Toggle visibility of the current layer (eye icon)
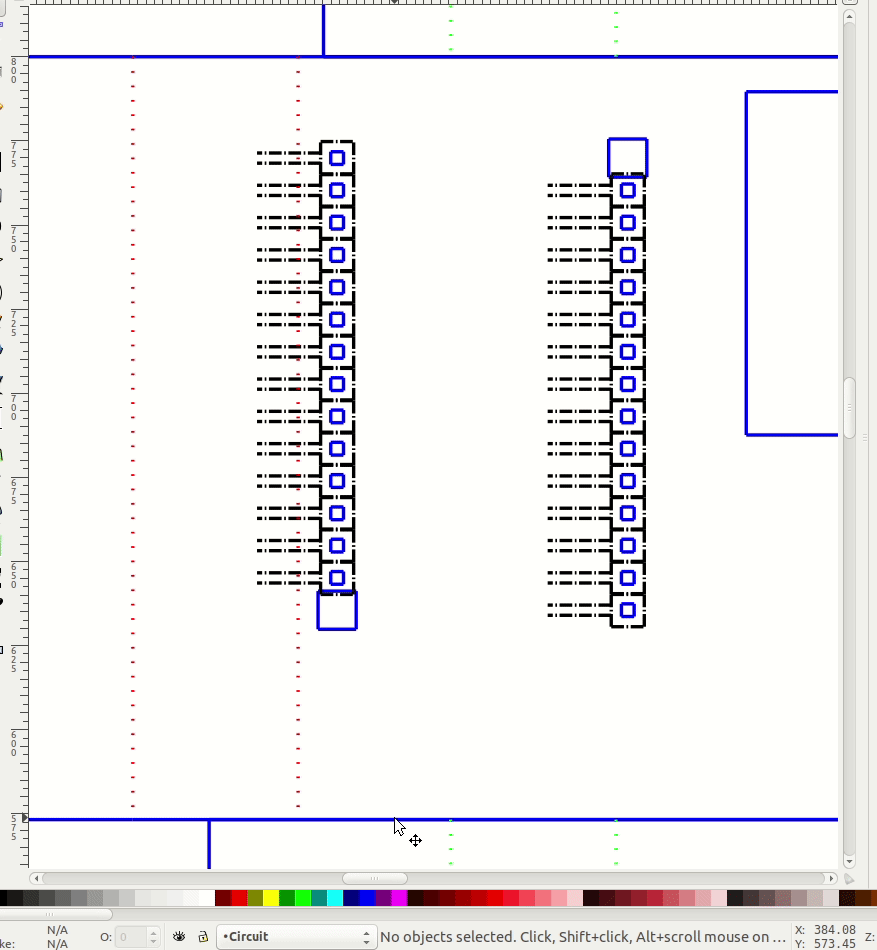This screenshot has height=950, width=877. tap(181, 937)
